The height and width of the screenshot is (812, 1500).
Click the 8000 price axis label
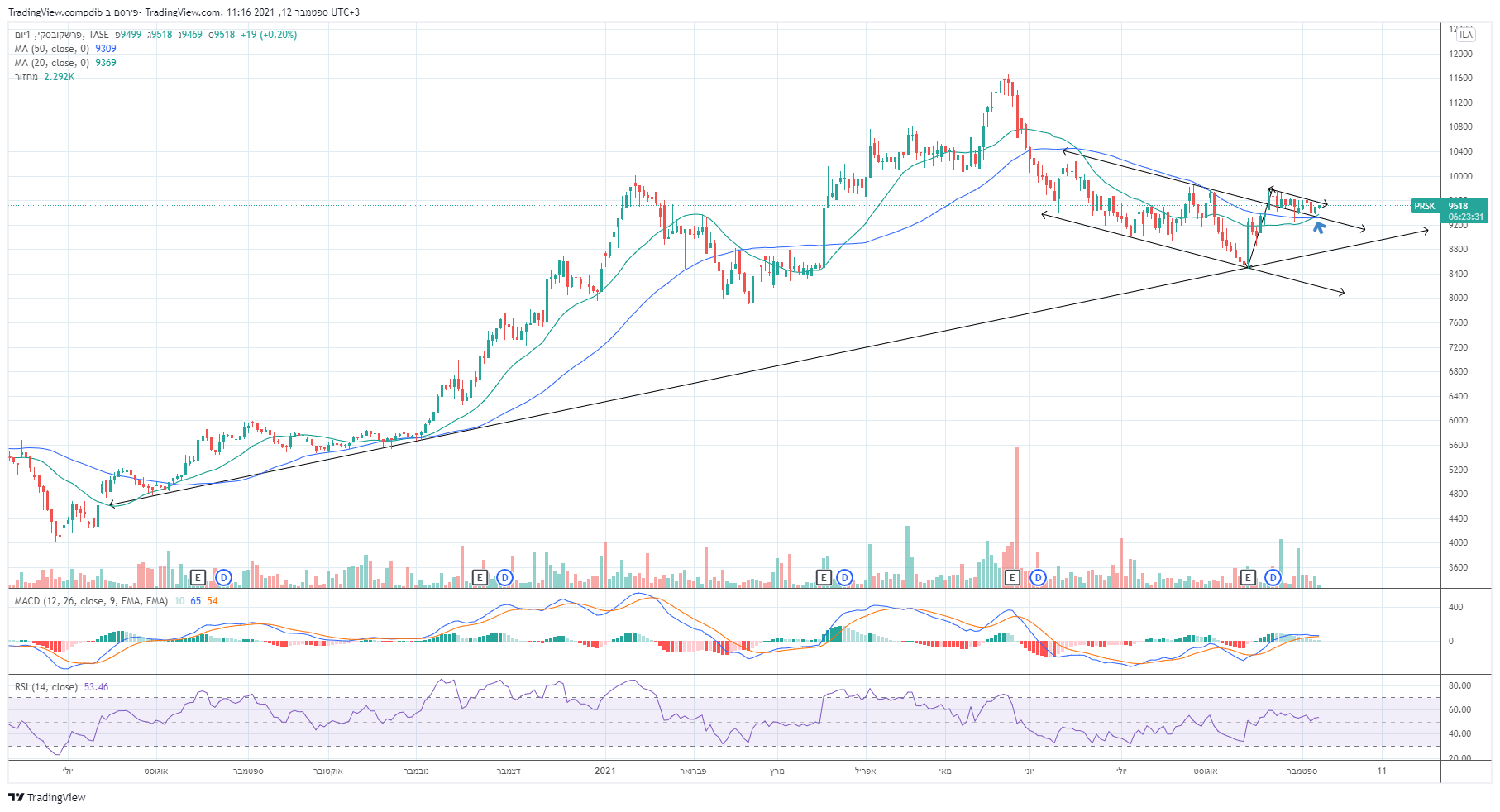(1459, 298)
